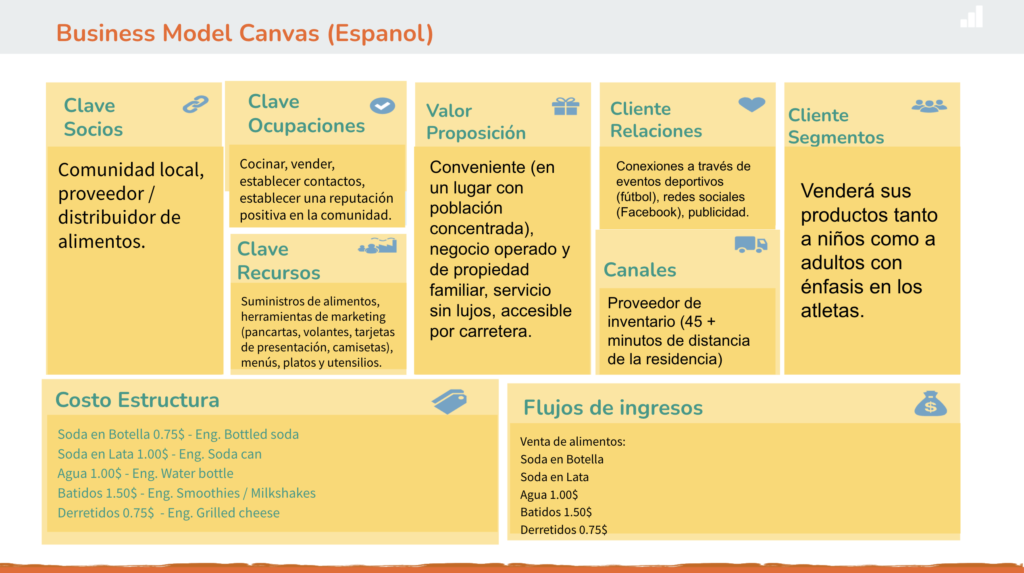This screenshot has height=573, width=1024.
Task: Select the Clave Socios heading
Action: [x=93, y=117]
